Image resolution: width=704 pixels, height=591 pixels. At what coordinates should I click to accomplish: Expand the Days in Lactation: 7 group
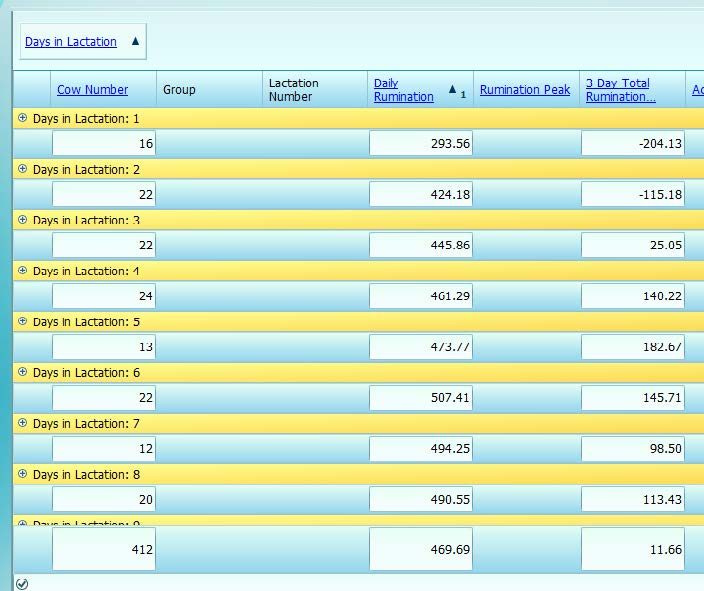point(22,423)
